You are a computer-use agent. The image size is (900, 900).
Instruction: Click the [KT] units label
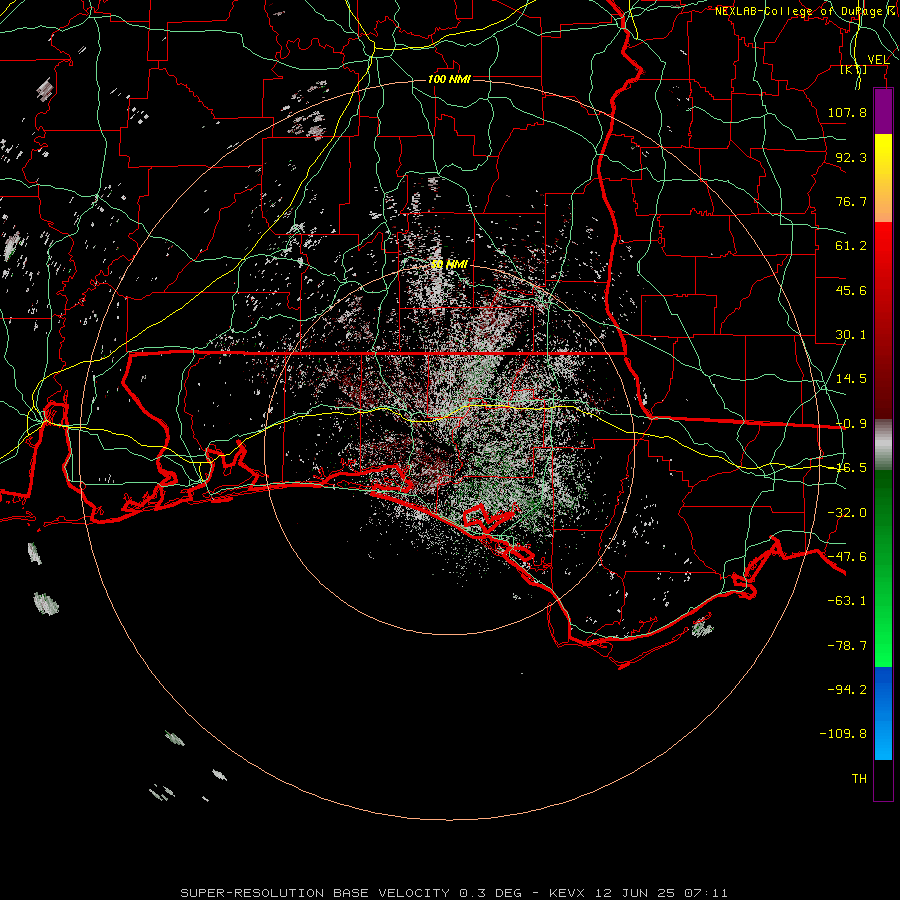coord(854,70)
